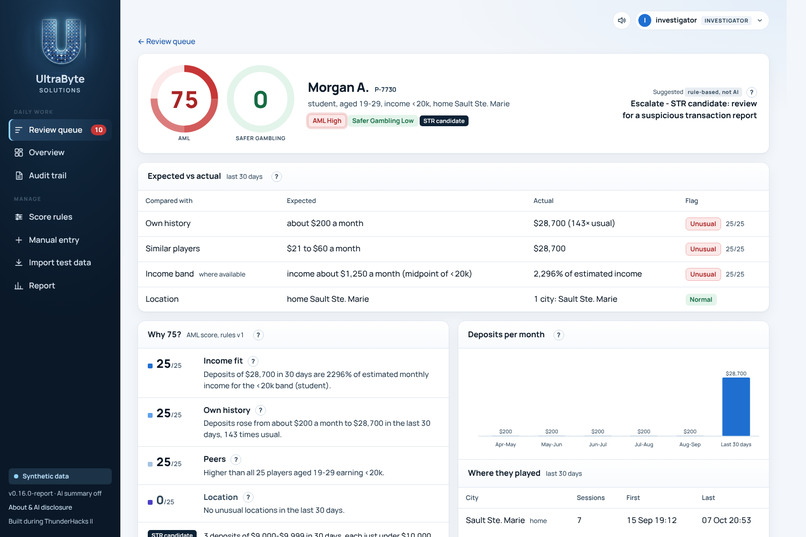This screenshot has width=806, height=537.
Task: Click the "07 Oct 20:53" last session cell
Action: click(x=726, y=521)
